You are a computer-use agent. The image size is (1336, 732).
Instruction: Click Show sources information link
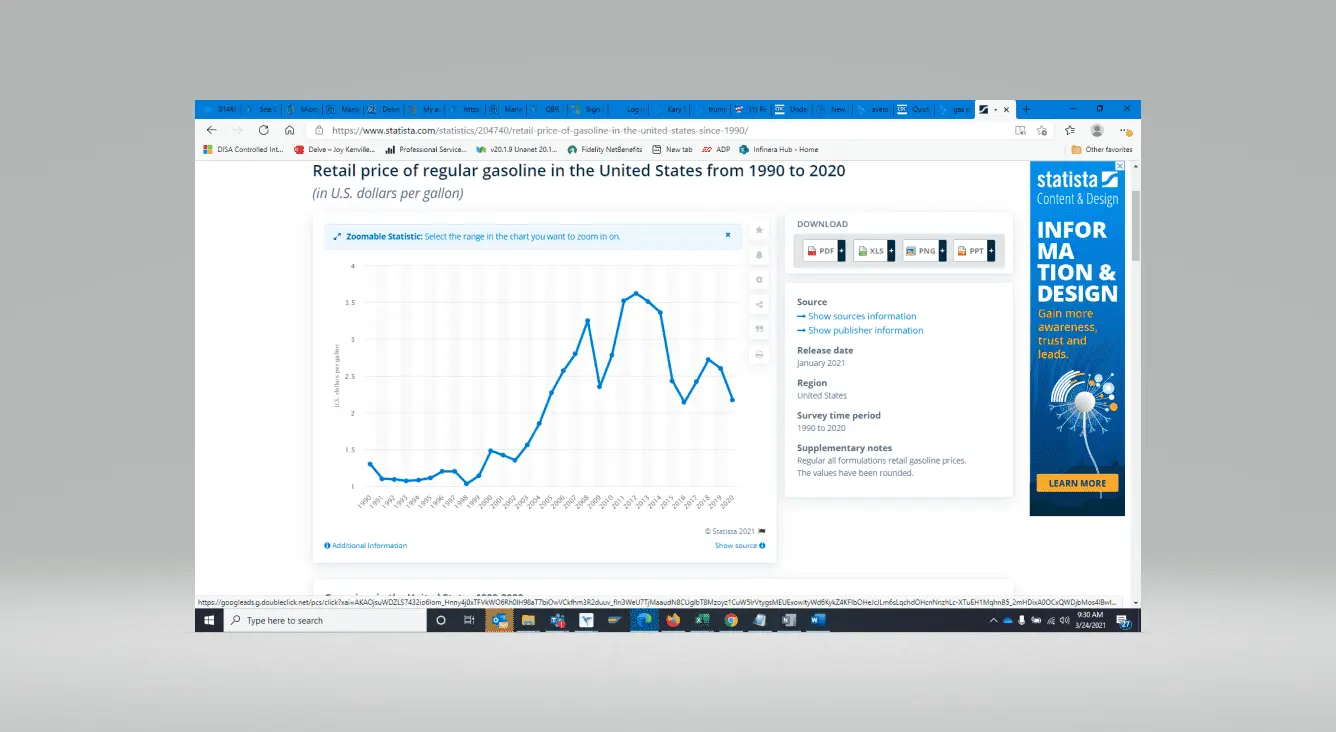pos(861,316)
